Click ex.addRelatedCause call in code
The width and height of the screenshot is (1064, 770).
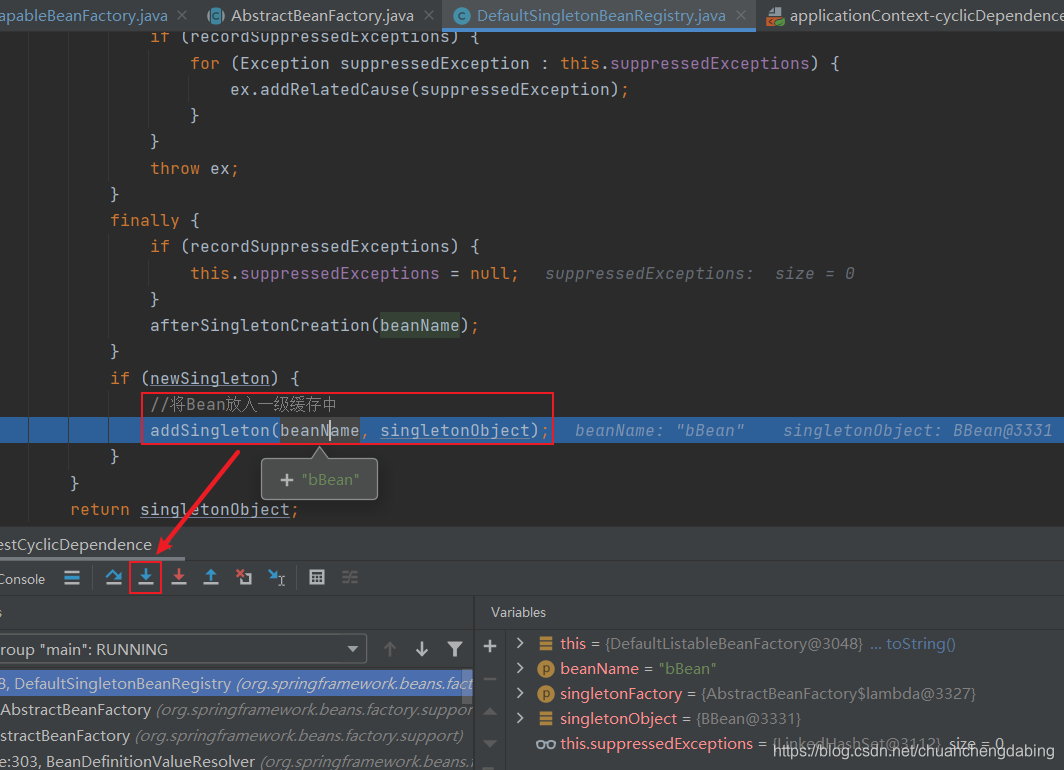[429, 90]
